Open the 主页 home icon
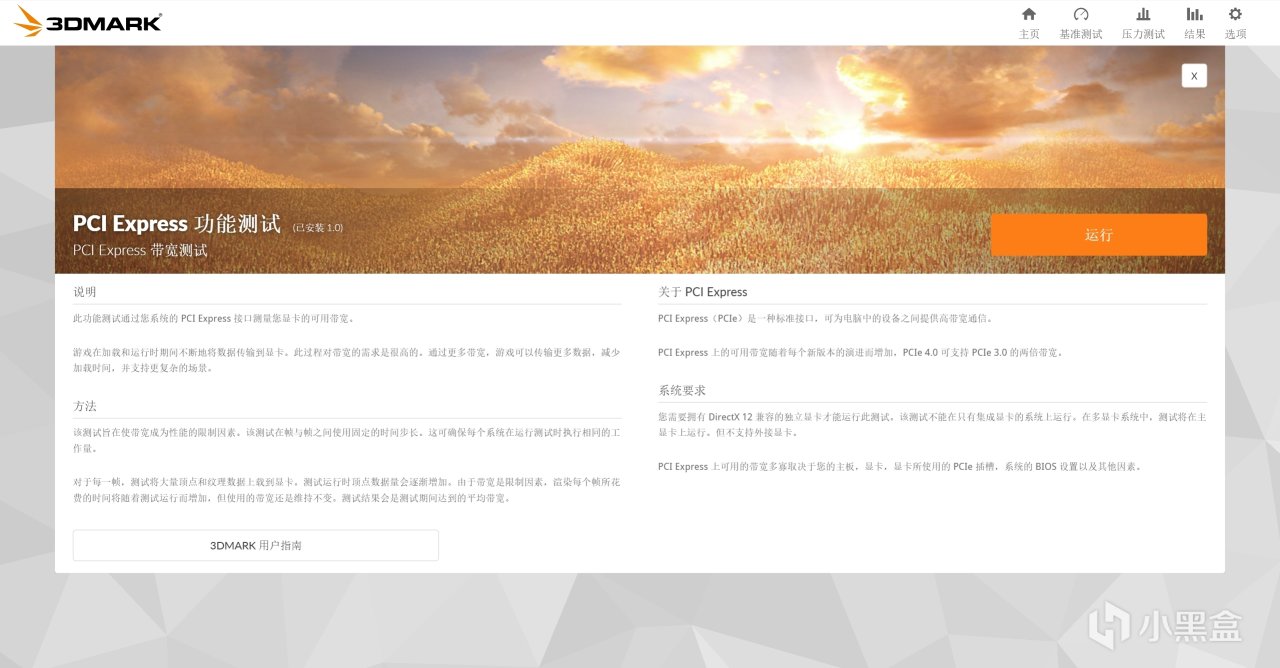The width and height of the screenshot is (1280, 668). click(1029, 14)
